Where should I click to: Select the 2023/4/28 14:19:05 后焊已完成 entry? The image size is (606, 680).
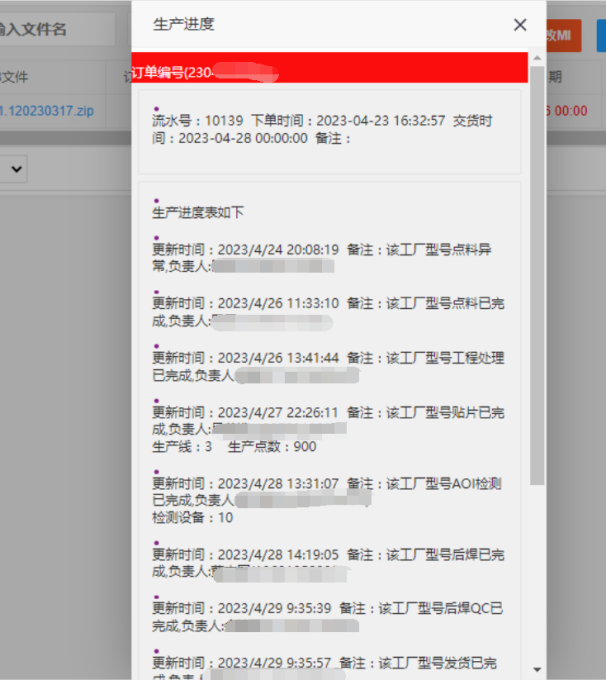(328, 562)
